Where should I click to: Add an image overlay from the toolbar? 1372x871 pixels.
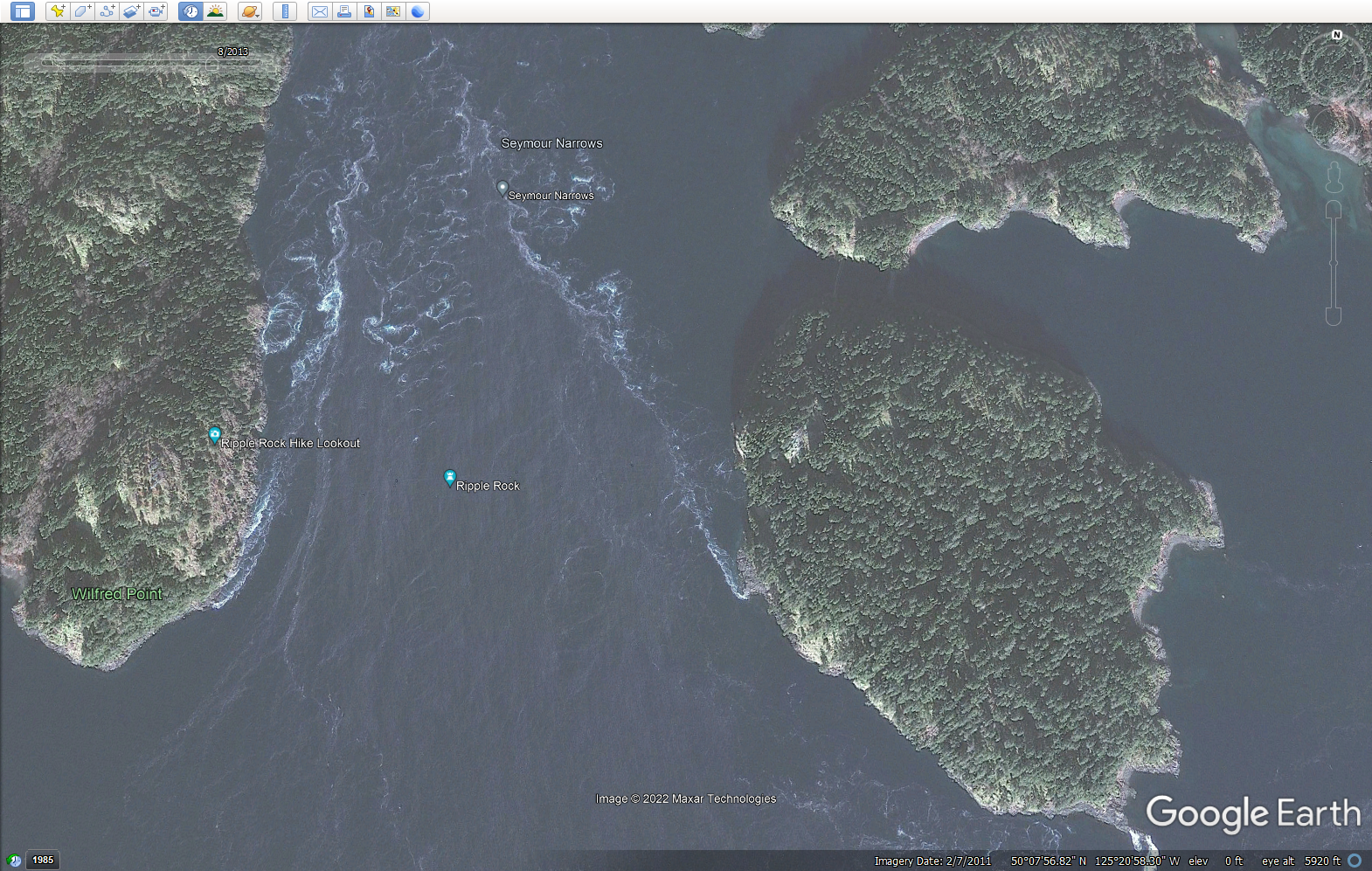[131, 11]
